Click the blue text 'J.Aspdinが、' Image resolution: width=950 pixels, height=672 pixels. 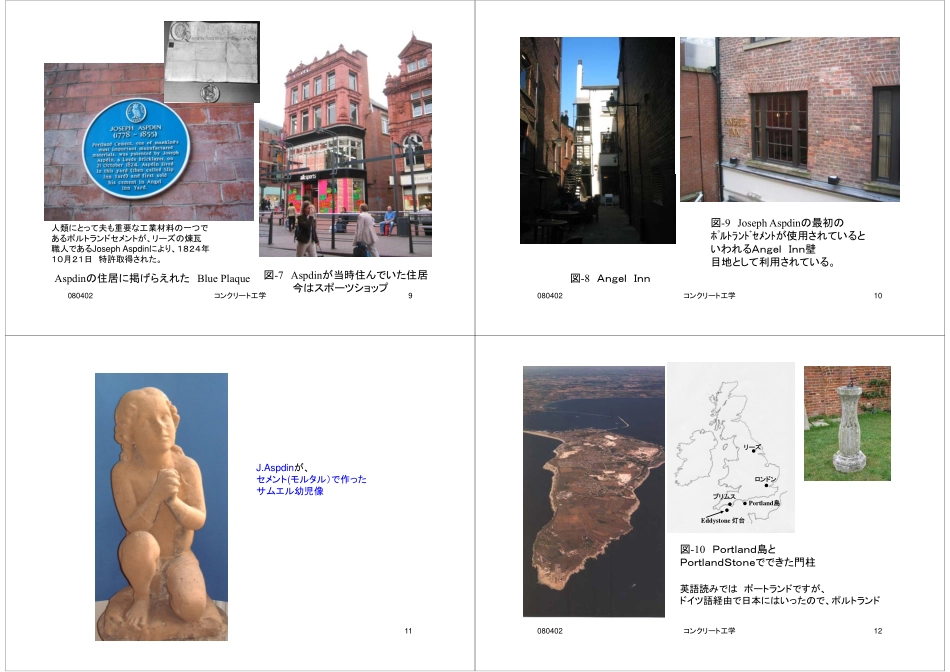point(282,468)
